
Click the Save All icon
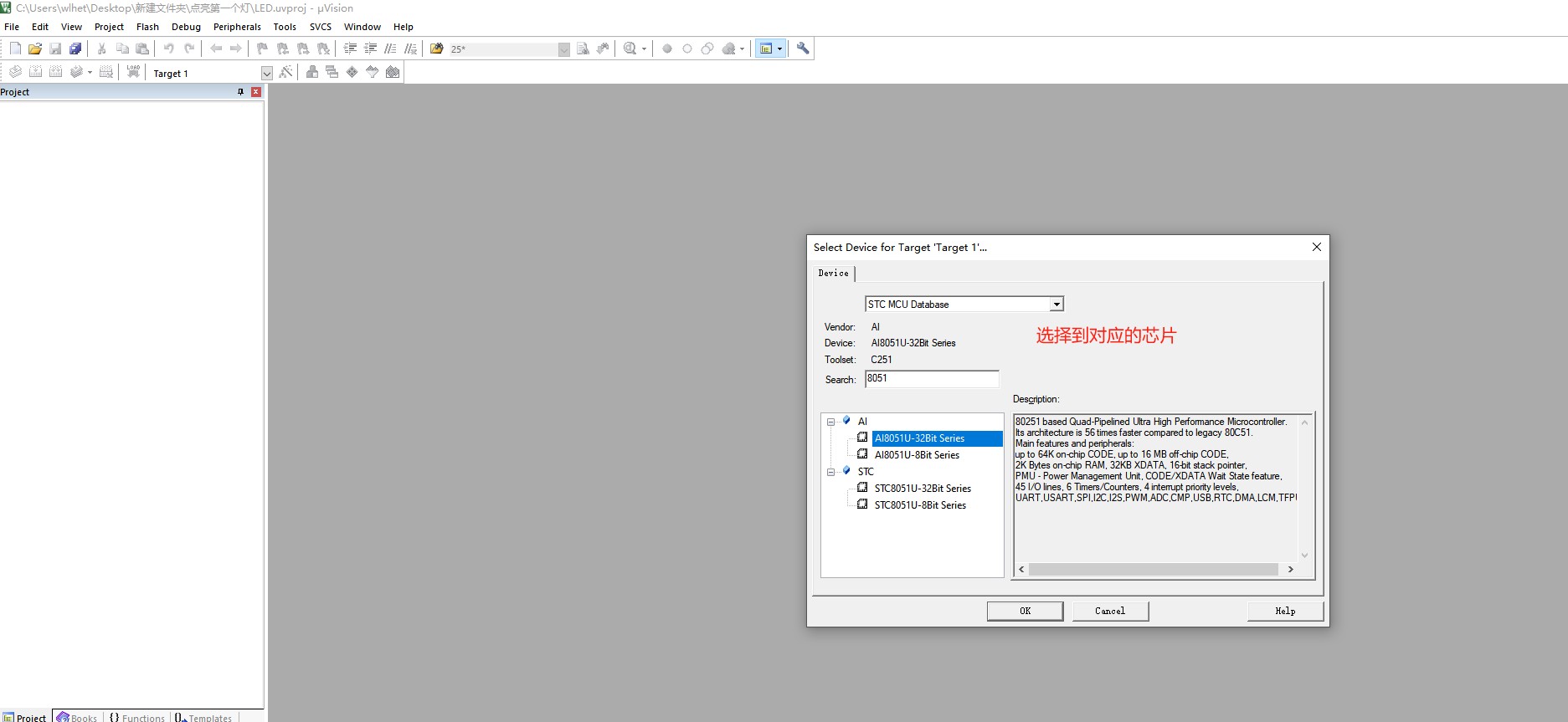(x=75, y=49)
